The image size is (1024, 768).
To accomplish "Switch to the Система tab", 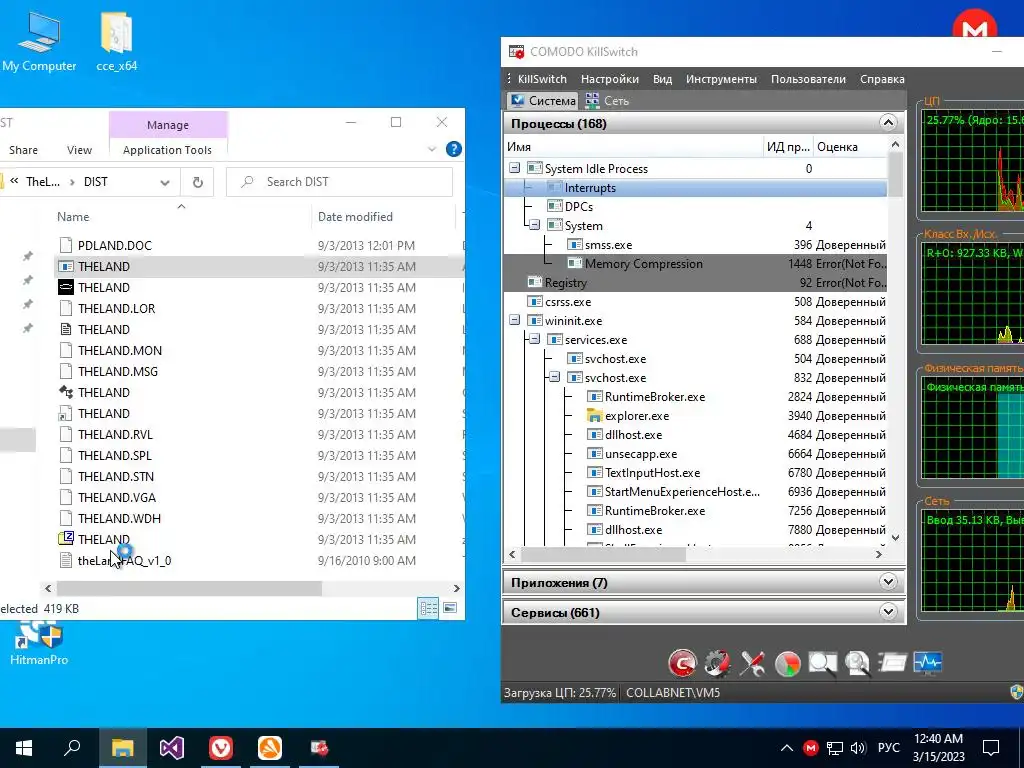I will pyautogui.click(x=543, y=101).
